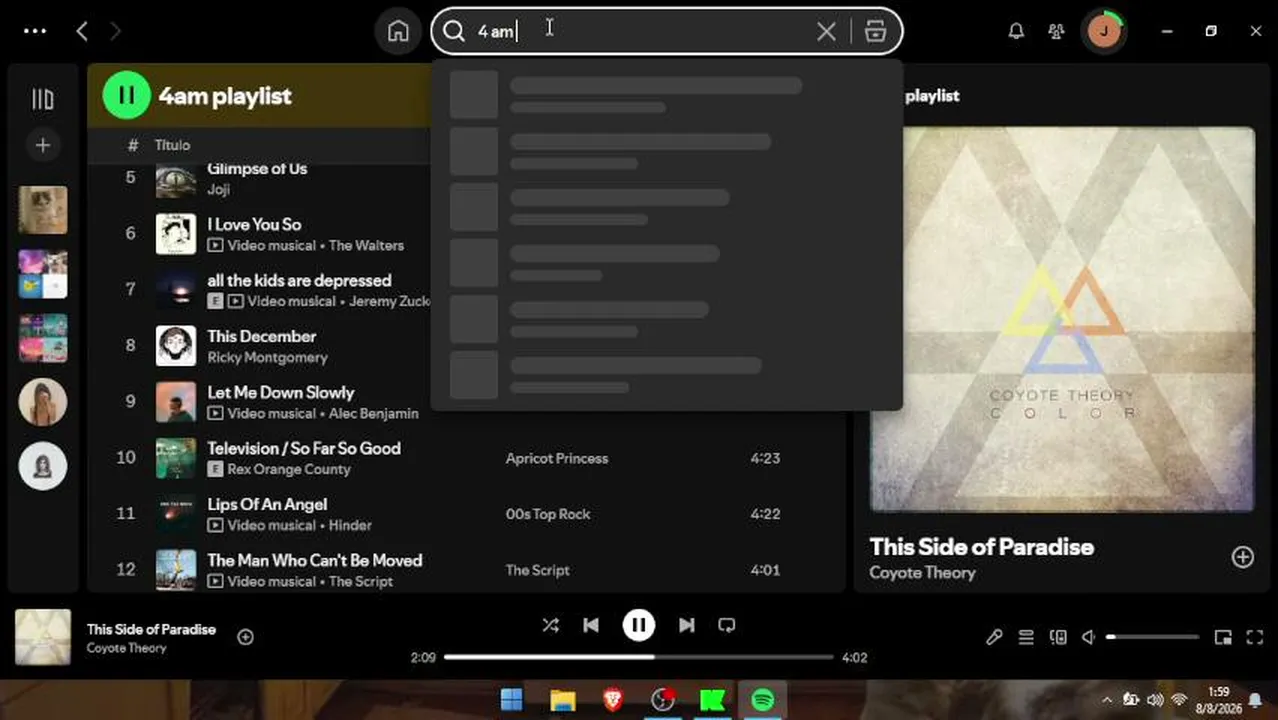The image size is (1278, 720).
Task: Click the magnifier icon in search bar
Action: click(454, 31)
